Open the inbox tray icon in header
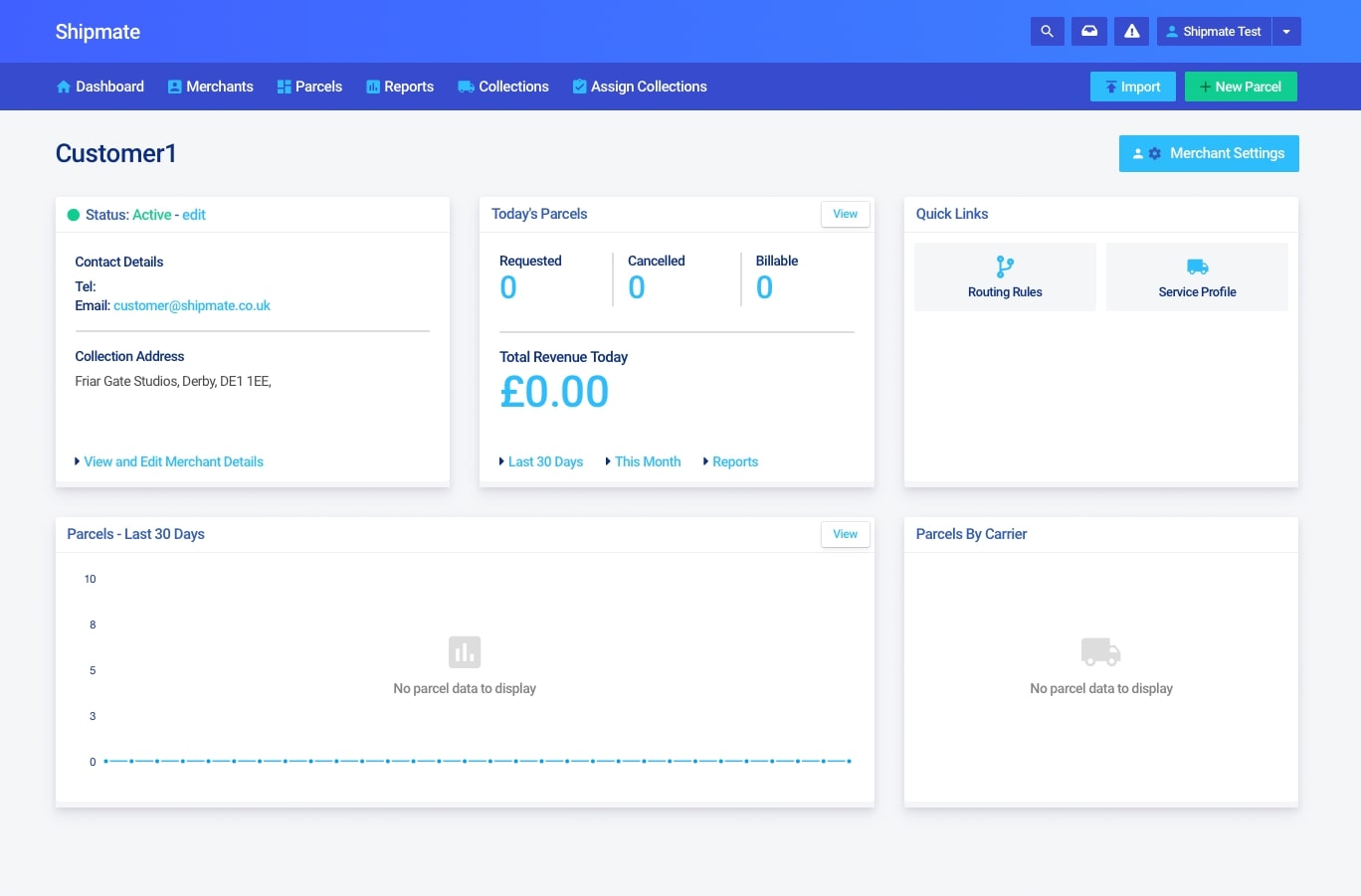Screen dimensions: 1361x896 point(1089,32)
